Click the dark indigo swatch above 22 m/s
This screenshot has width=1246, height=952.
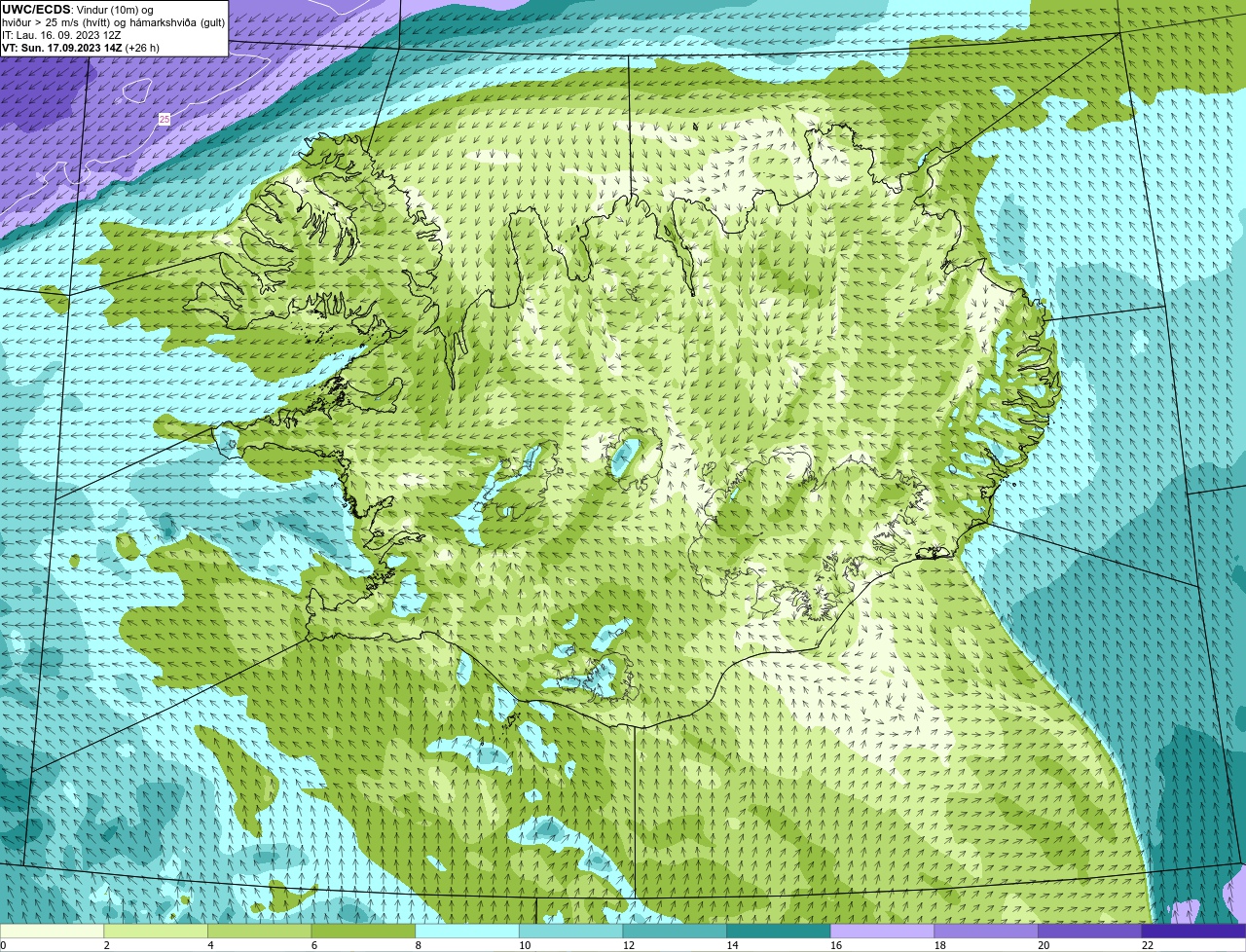(x=1194, y=931)
